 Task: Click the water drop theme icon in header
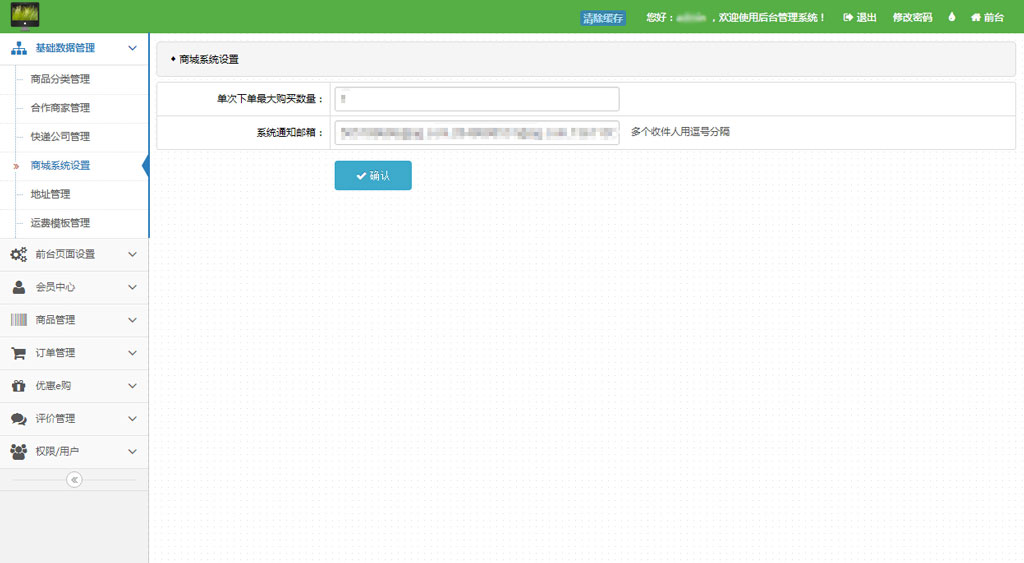(x=952, y=17)
